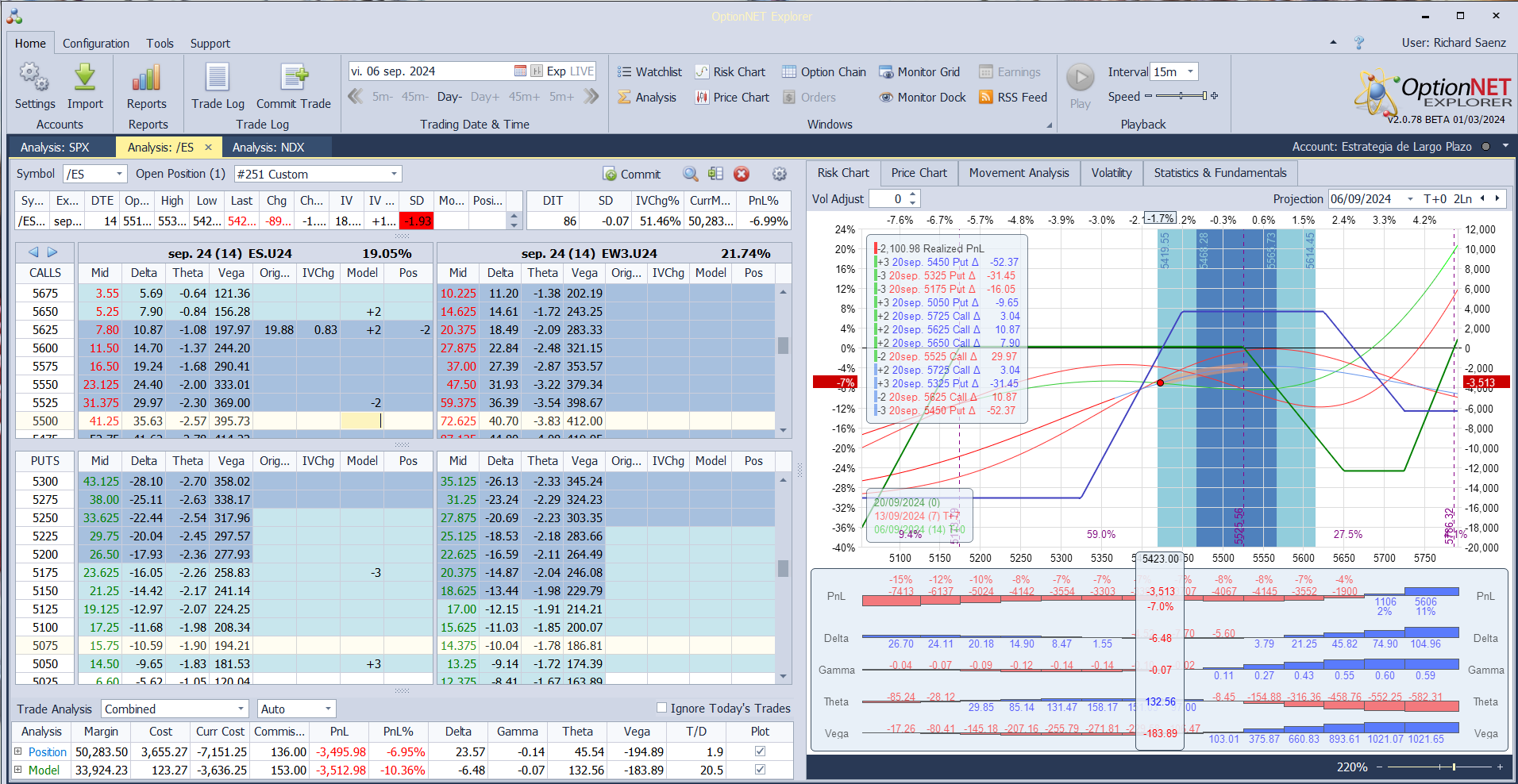Click the add-column grid icon beside magnifier
This screenshot has height=784, width=1518.
[716, 174]
